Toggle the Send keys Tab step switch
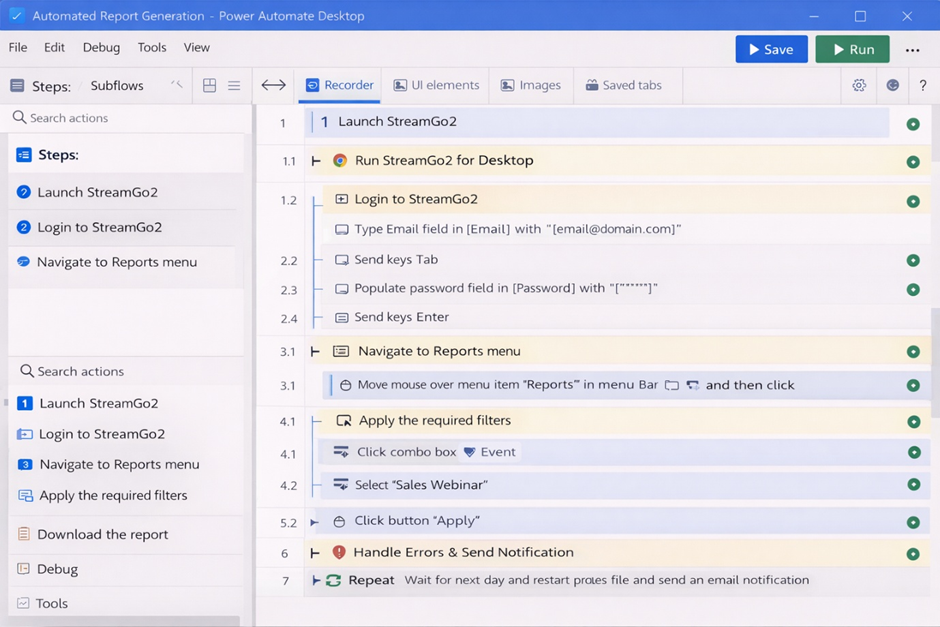 pyautogui.click(x=912, y=260)
